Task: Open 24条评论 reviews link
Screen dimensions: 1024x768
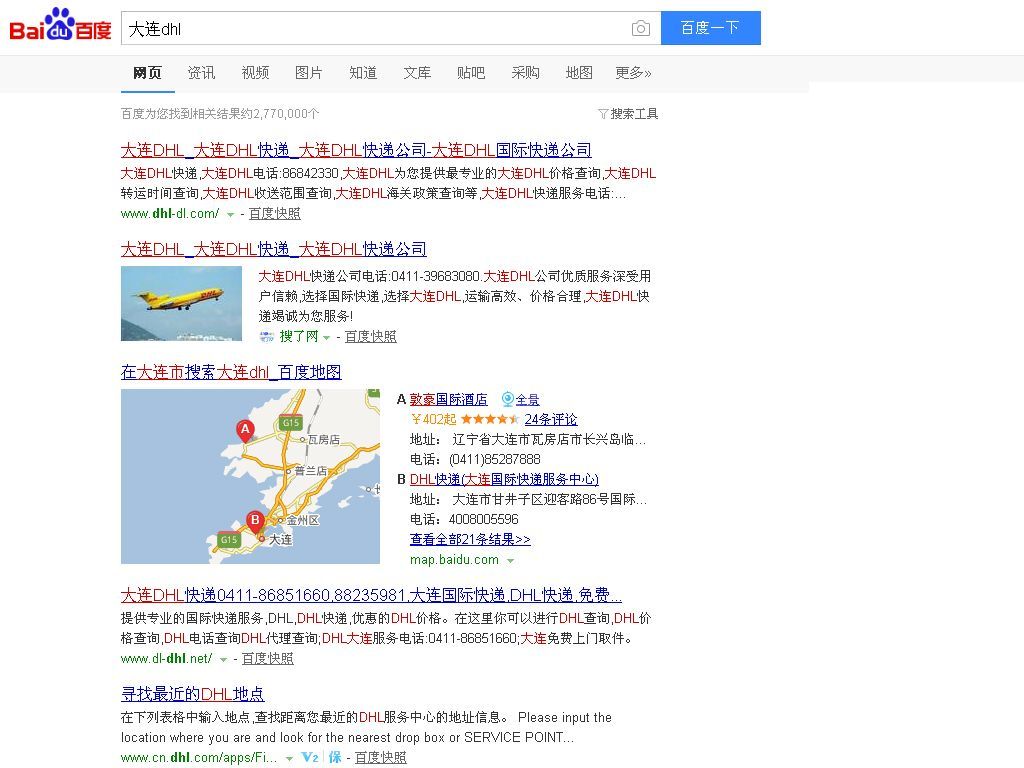Action: pyautogui.click(x=551, y=419)
